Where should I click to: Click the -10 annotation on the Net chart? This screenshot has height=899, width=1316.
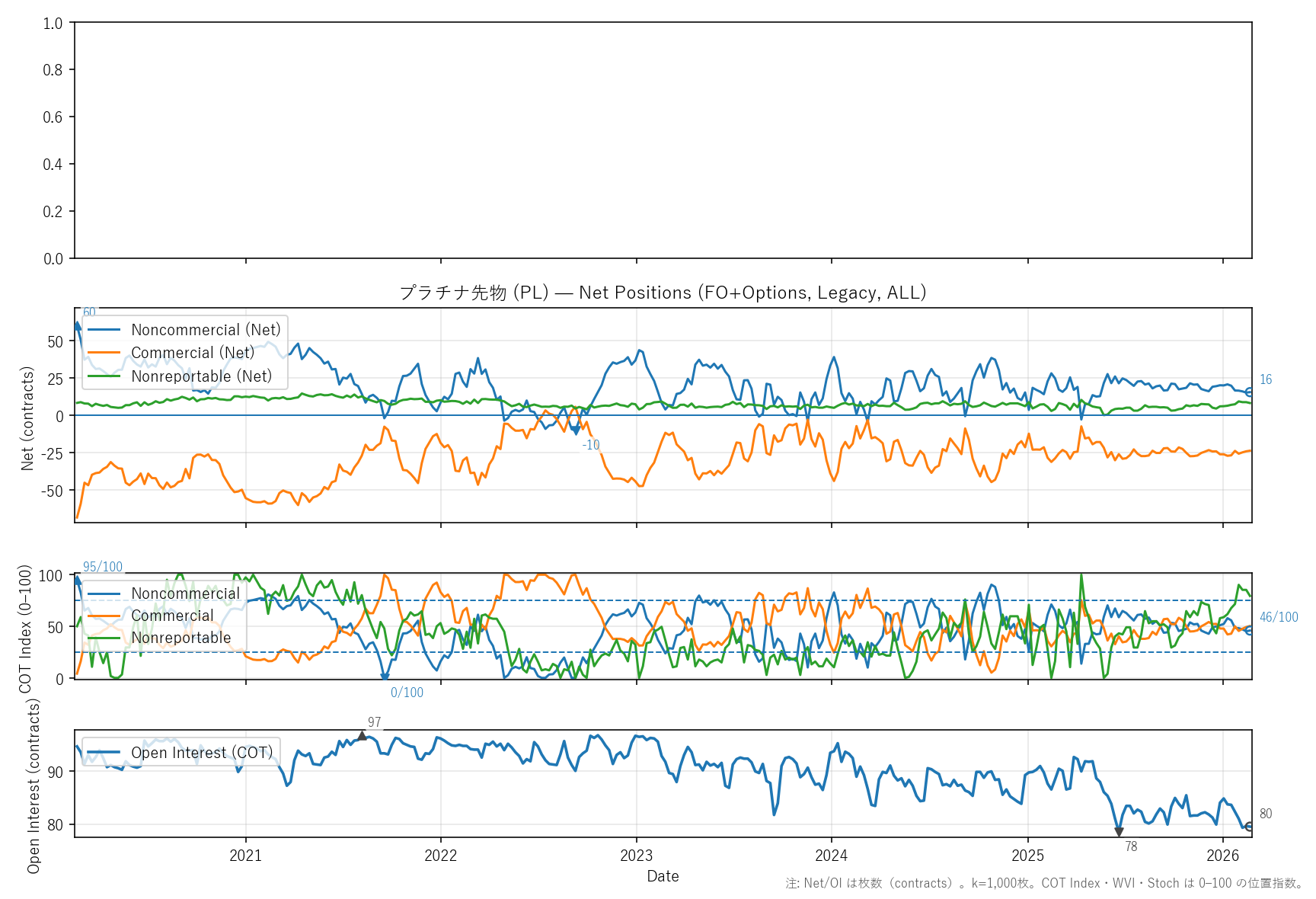(591, 446)
